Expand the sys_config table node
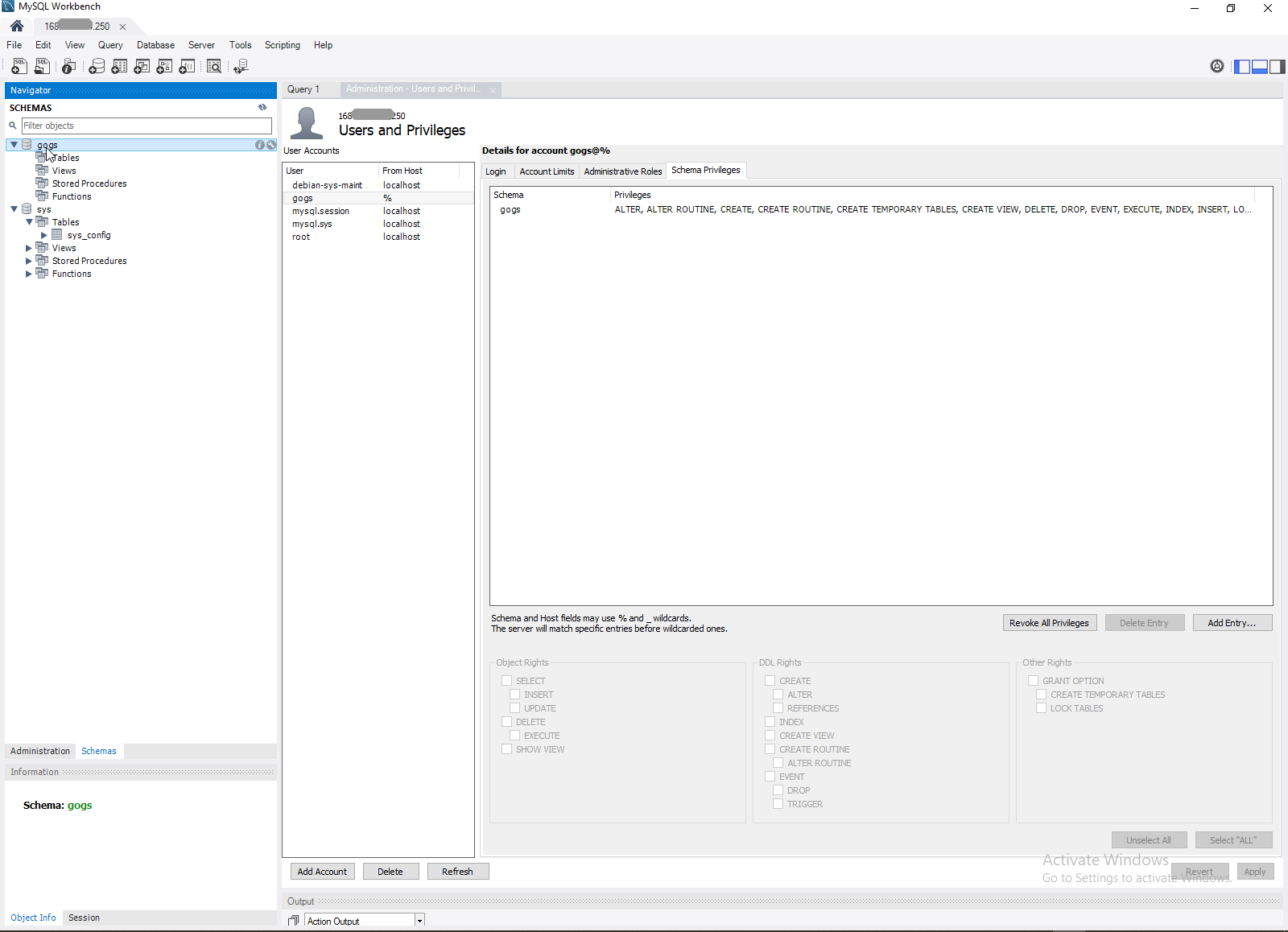Image resolution: width=1288 pixels, height=932 pixels. pos(44,235)
